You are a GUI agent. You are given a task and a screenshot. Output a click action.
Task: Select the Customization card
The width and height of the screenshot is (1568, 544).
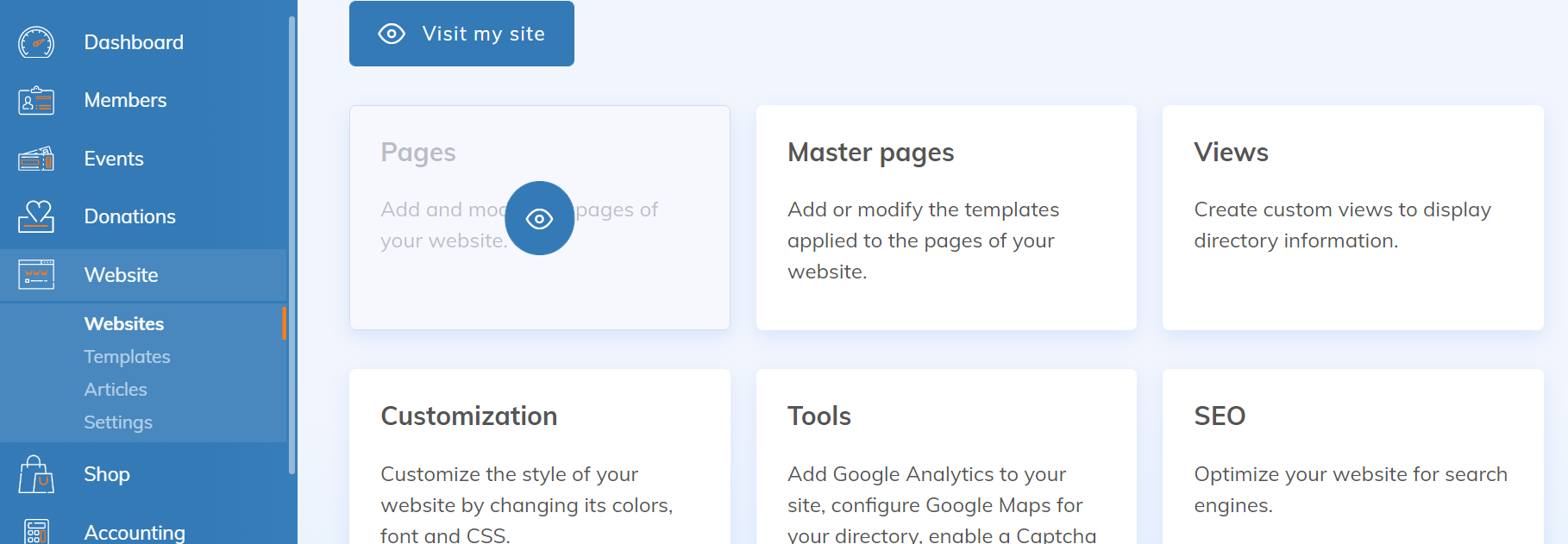(539, 457)
